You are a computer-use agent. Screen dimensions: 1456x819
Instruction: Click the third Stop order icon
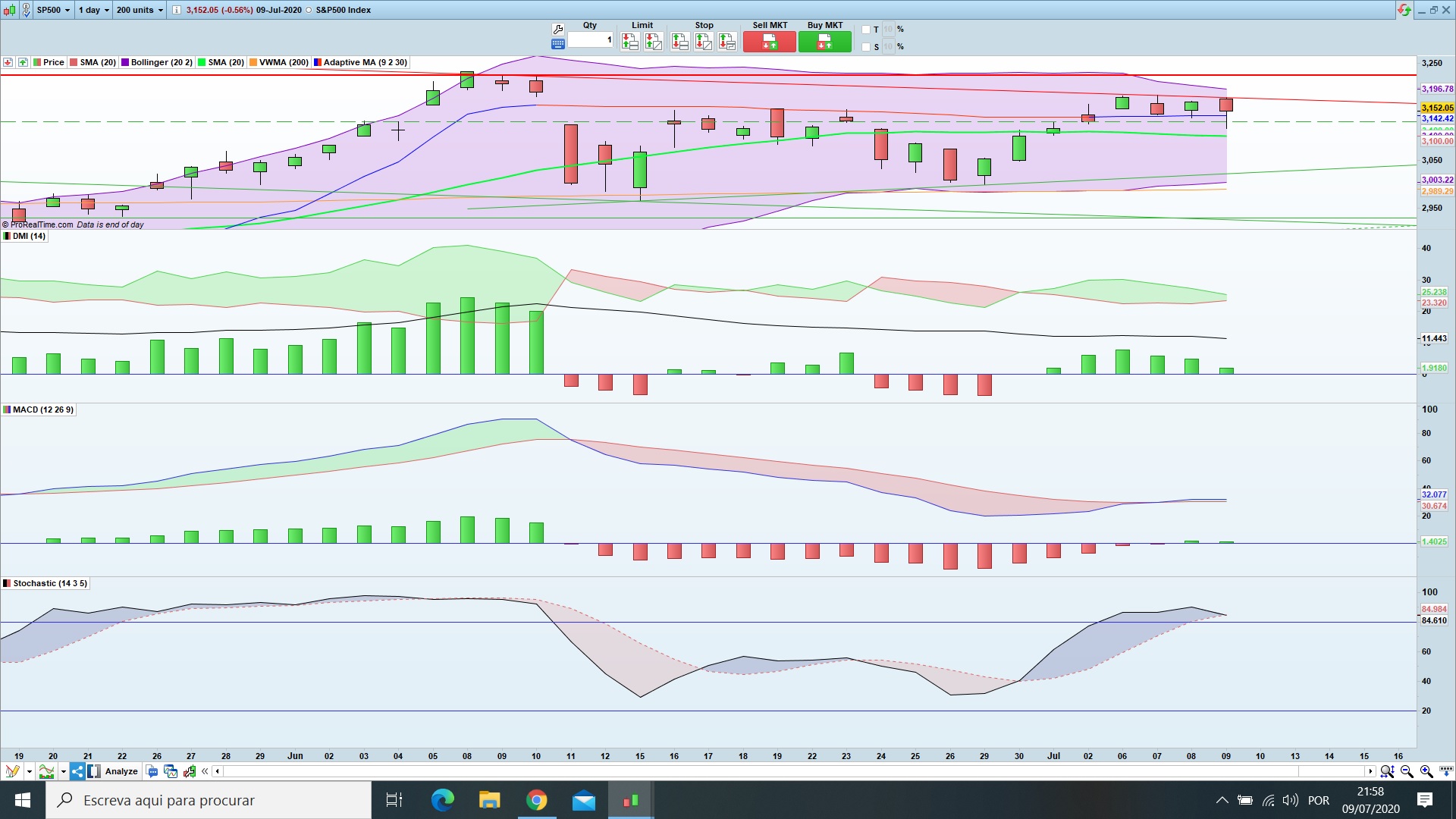click(x=726, y=42)
